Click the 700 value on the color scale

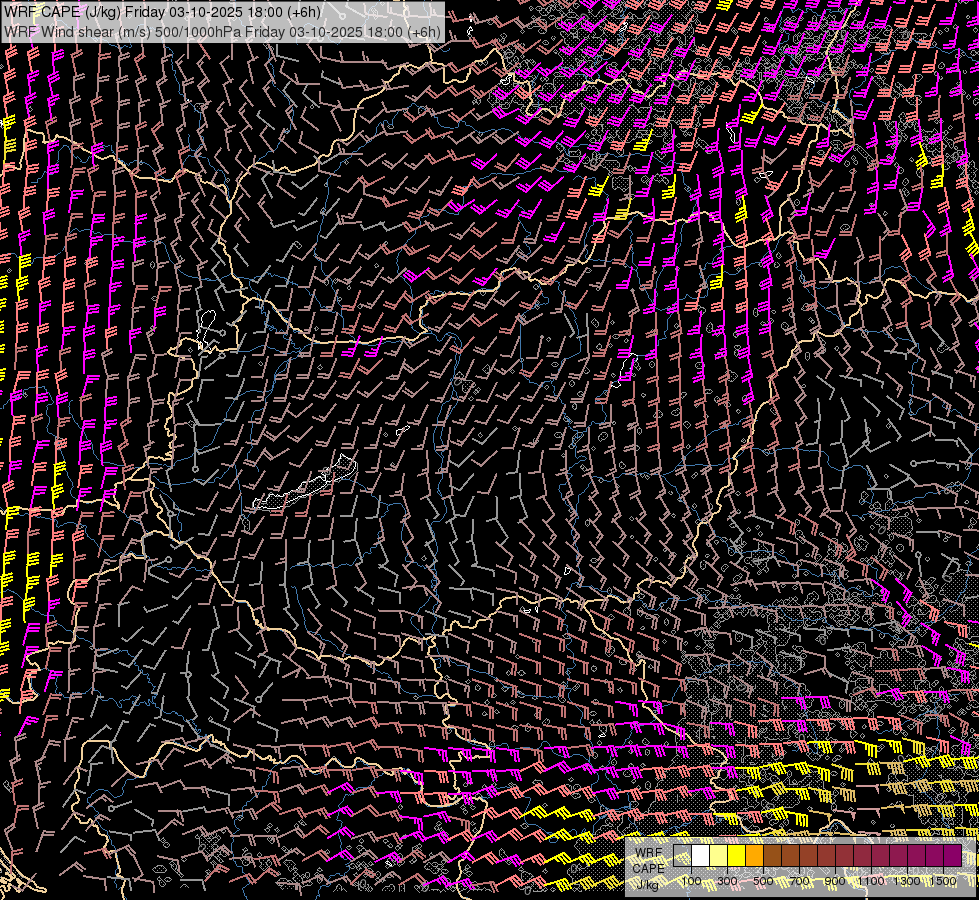tap(799, 881)
